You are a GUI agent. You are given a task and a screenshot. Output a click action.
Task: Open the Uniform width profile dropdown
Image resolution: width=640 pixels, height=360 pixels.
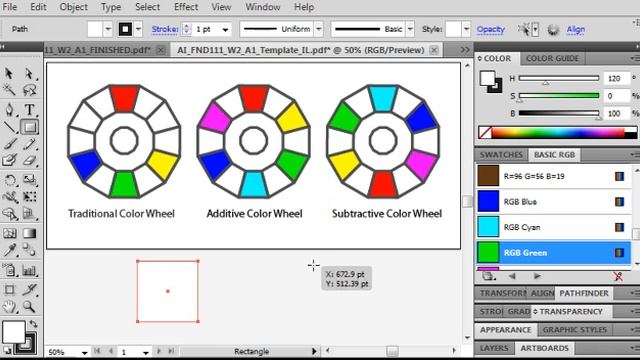(319, 29)
